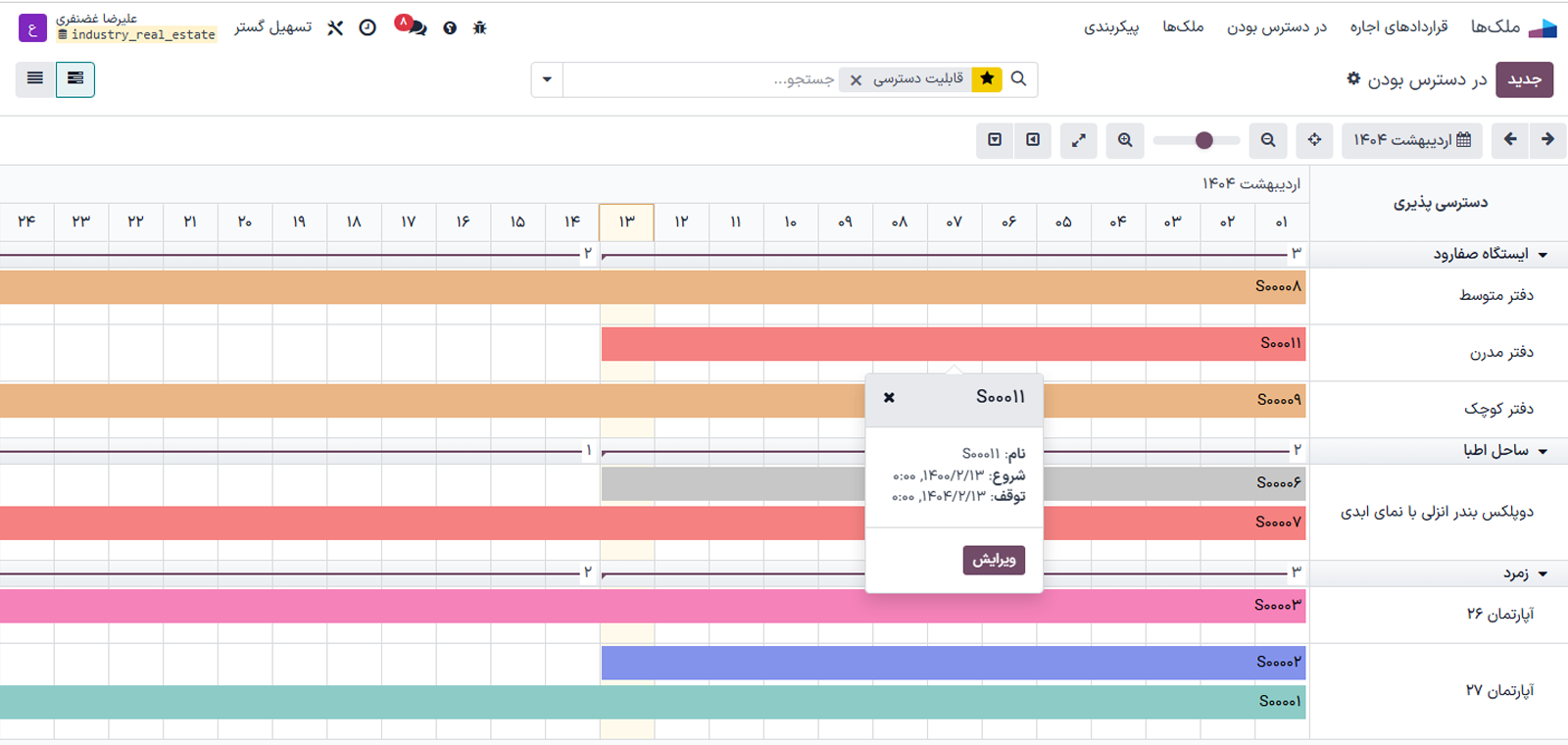The image size is (1568, 745).
Task: Switch to the list view
Action: [x=35, y=78]
